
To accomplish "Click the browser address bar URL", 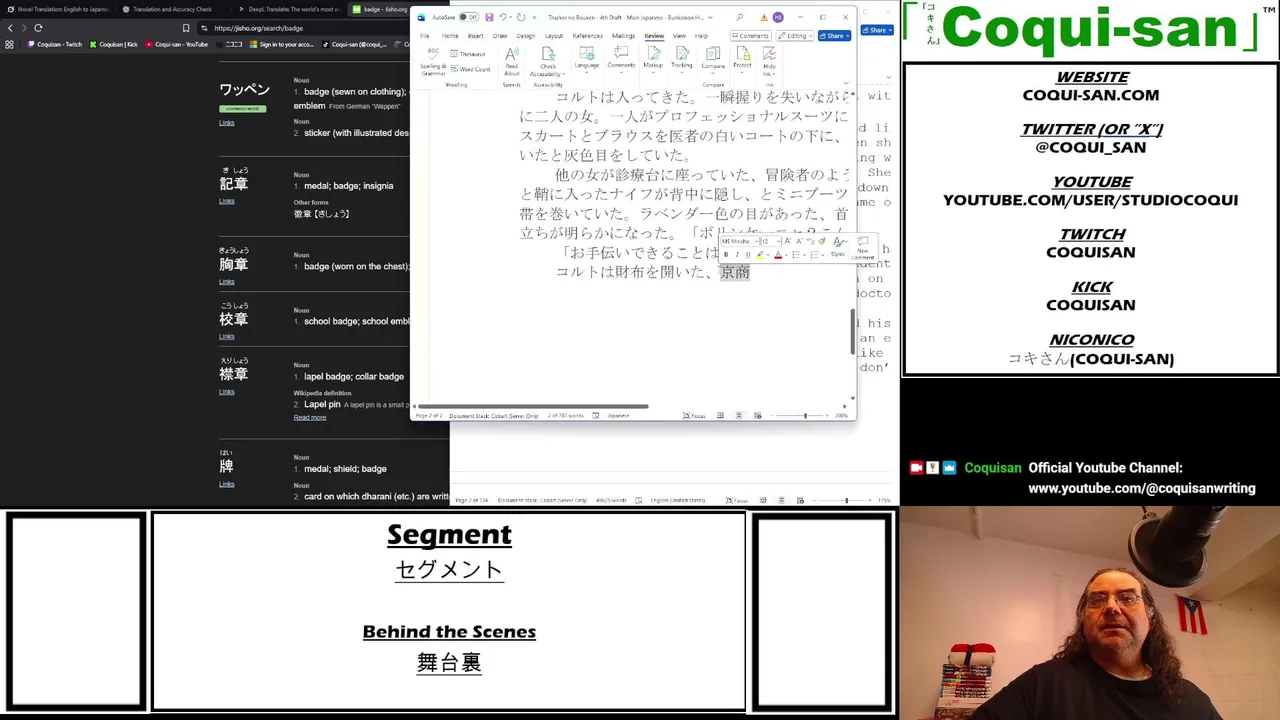I will click(x=258, y=28).
